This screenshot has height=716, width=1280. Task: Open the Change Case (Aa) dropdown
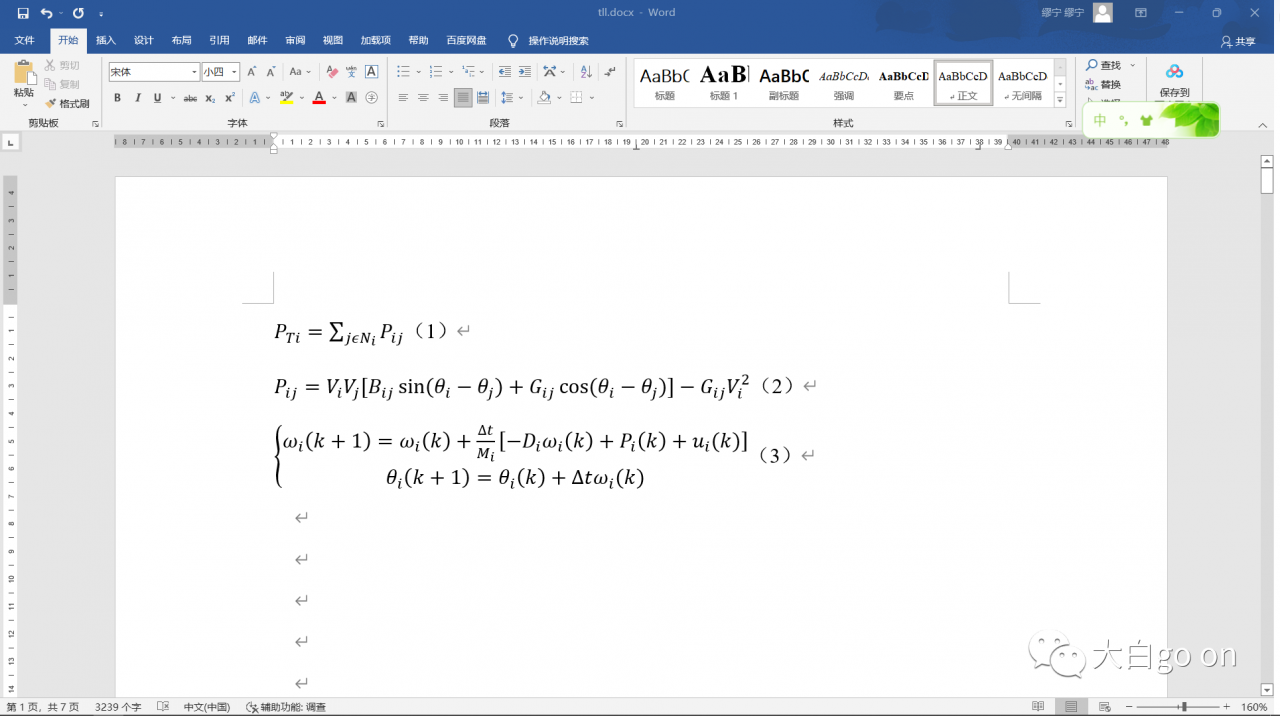[x=300, y=72]
